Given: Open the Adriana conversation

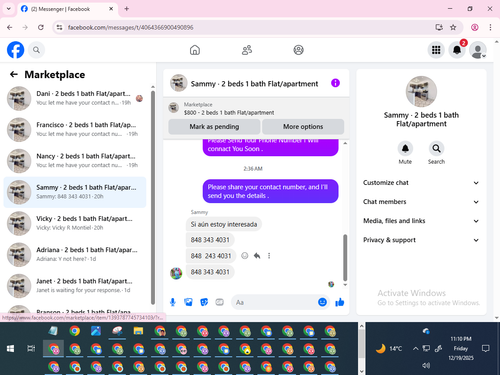Looking at the screenshot, I should pos(75,254).
